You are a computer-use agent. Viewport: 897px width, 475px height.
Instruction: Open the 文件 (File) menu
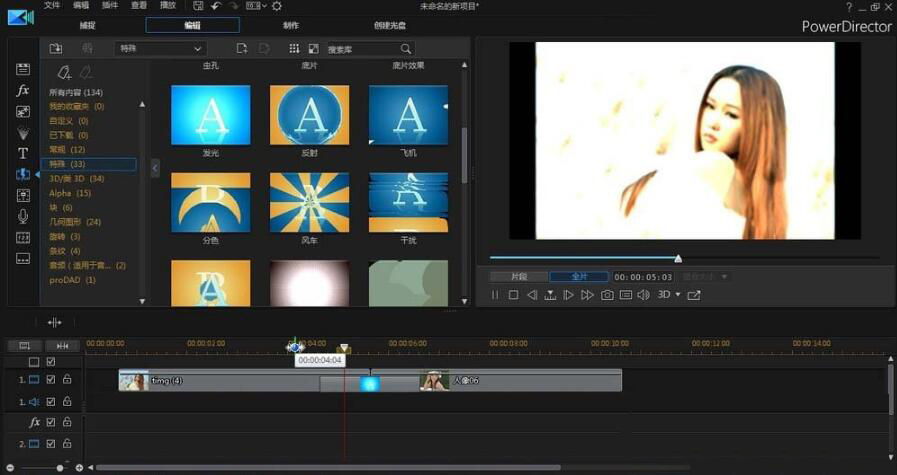[x=52, y=6]
